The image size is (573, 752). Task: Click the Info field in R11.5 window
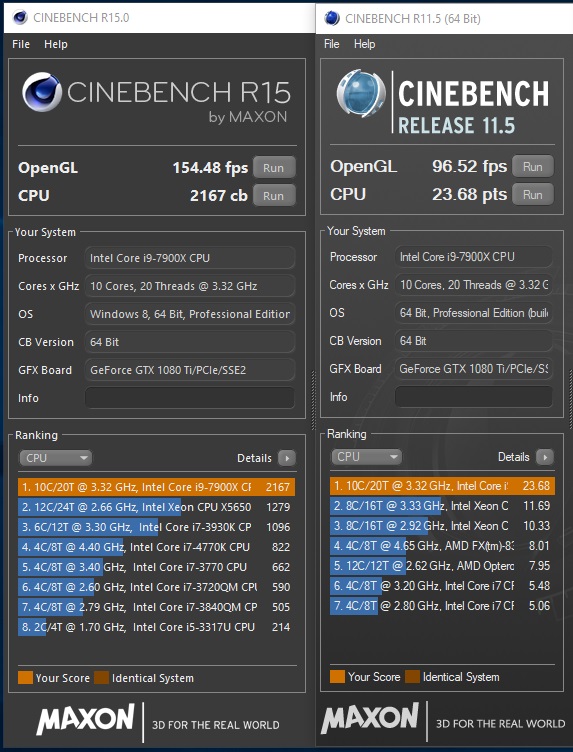473,397
